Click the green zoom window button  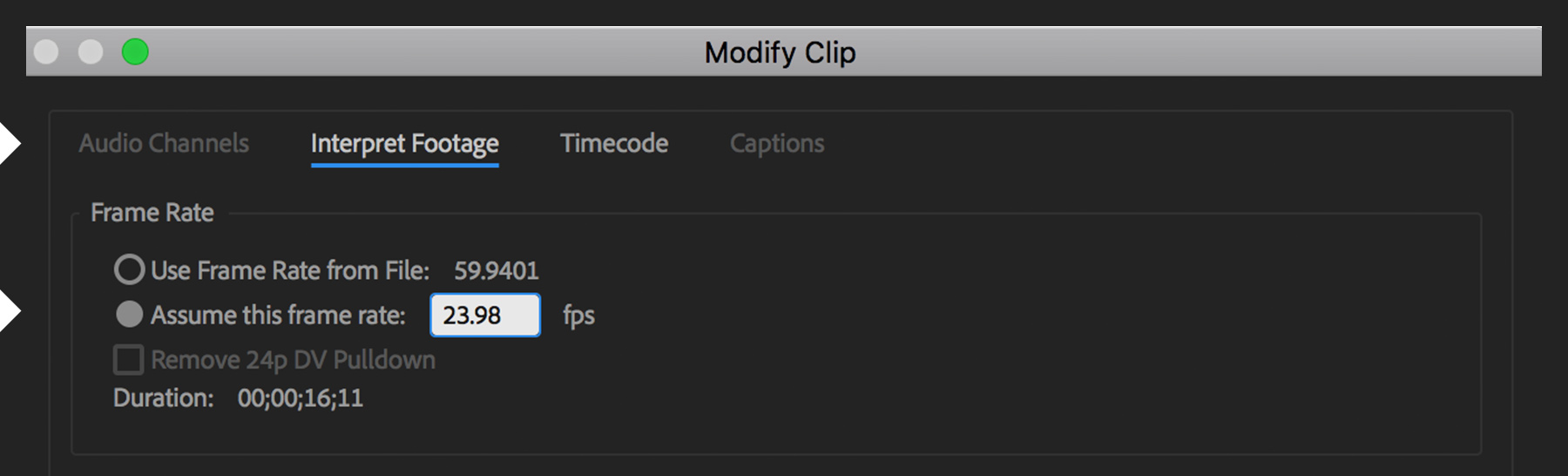point(135,52)
